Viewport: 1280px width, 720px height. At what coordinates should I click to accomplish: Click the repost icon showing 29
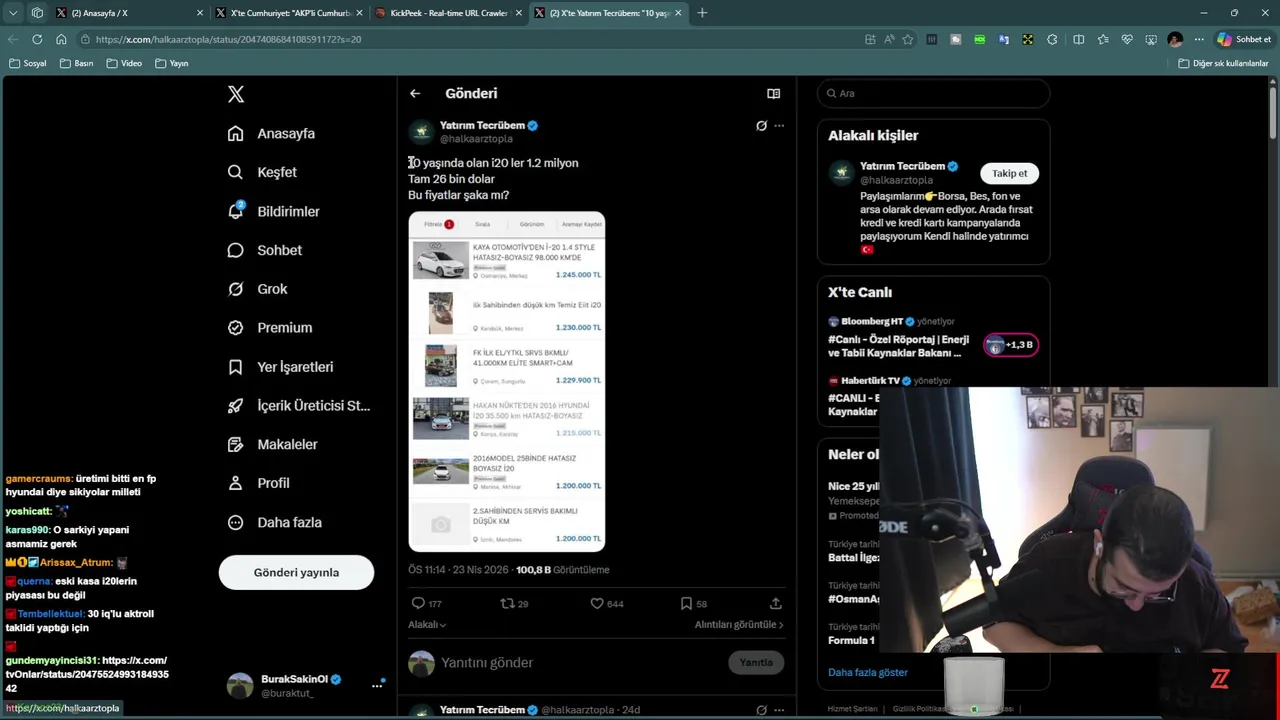click(x=507, y=603)
